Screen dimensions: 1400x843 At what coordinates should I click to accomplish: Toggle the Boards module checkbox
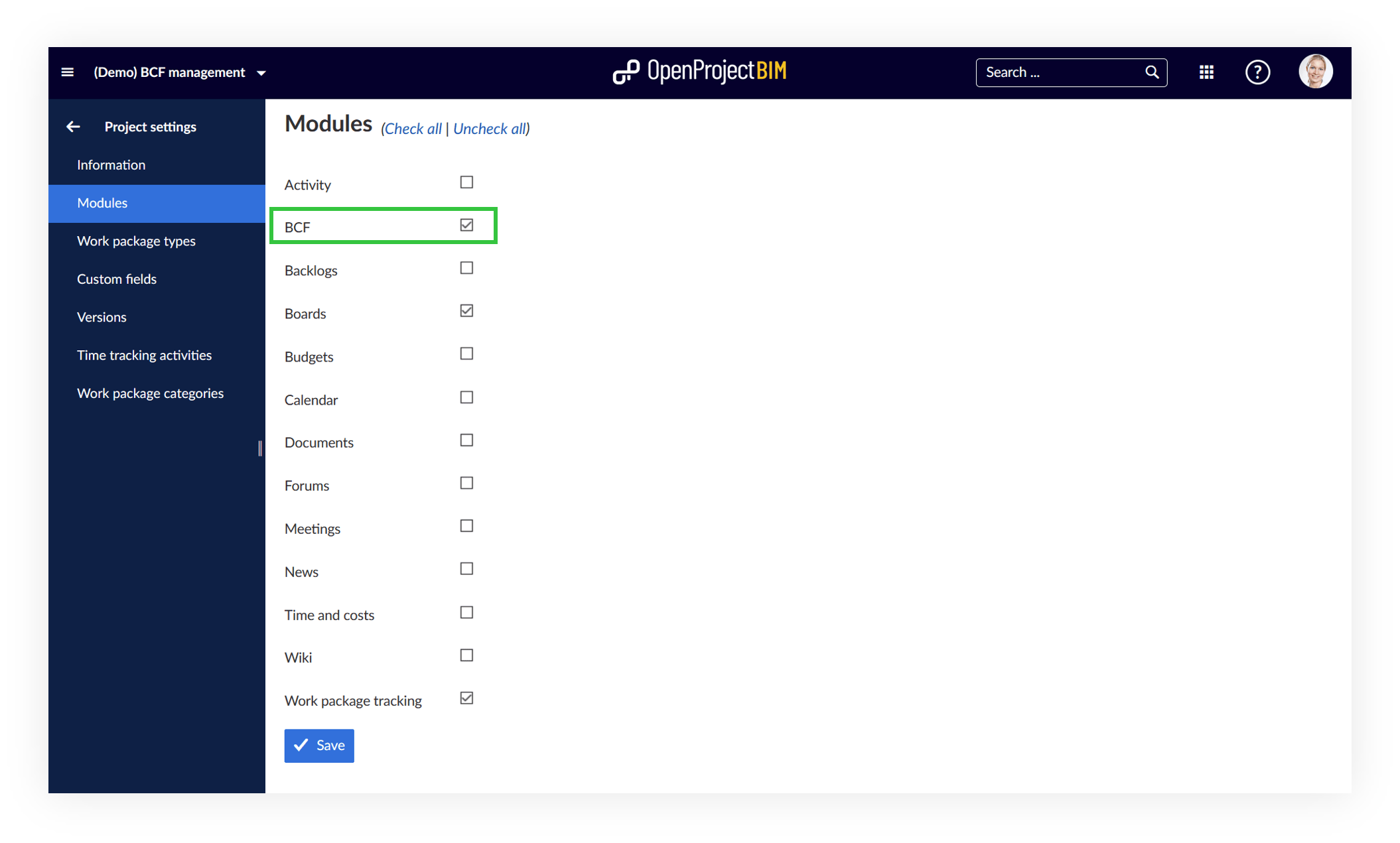pyautogui.click(x=466, y=311)
